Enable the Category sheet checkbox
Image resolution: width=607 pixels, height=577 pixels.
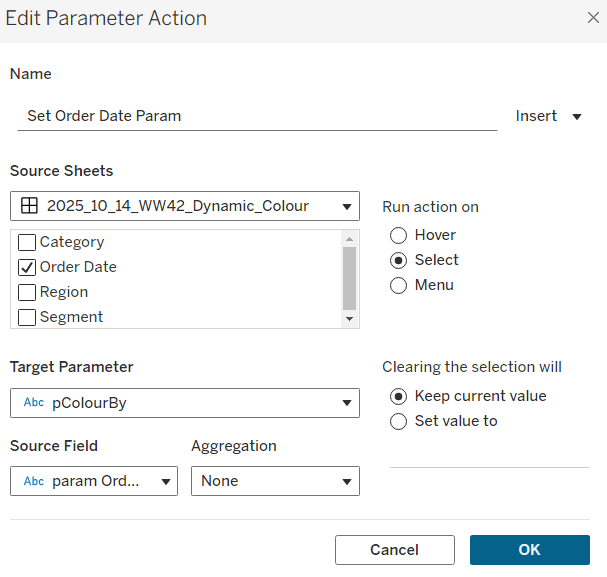point(28,242)
